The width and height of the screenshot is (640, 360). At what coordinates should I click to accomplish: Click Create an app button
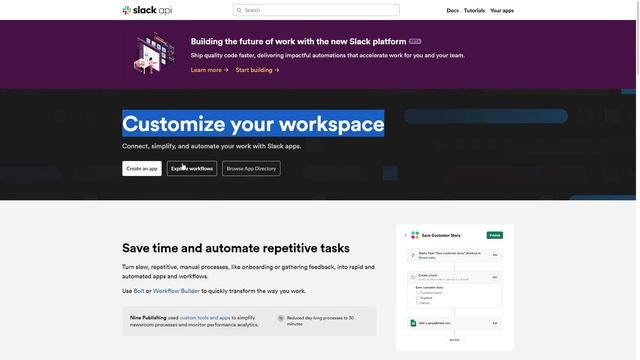pos(142,169)
